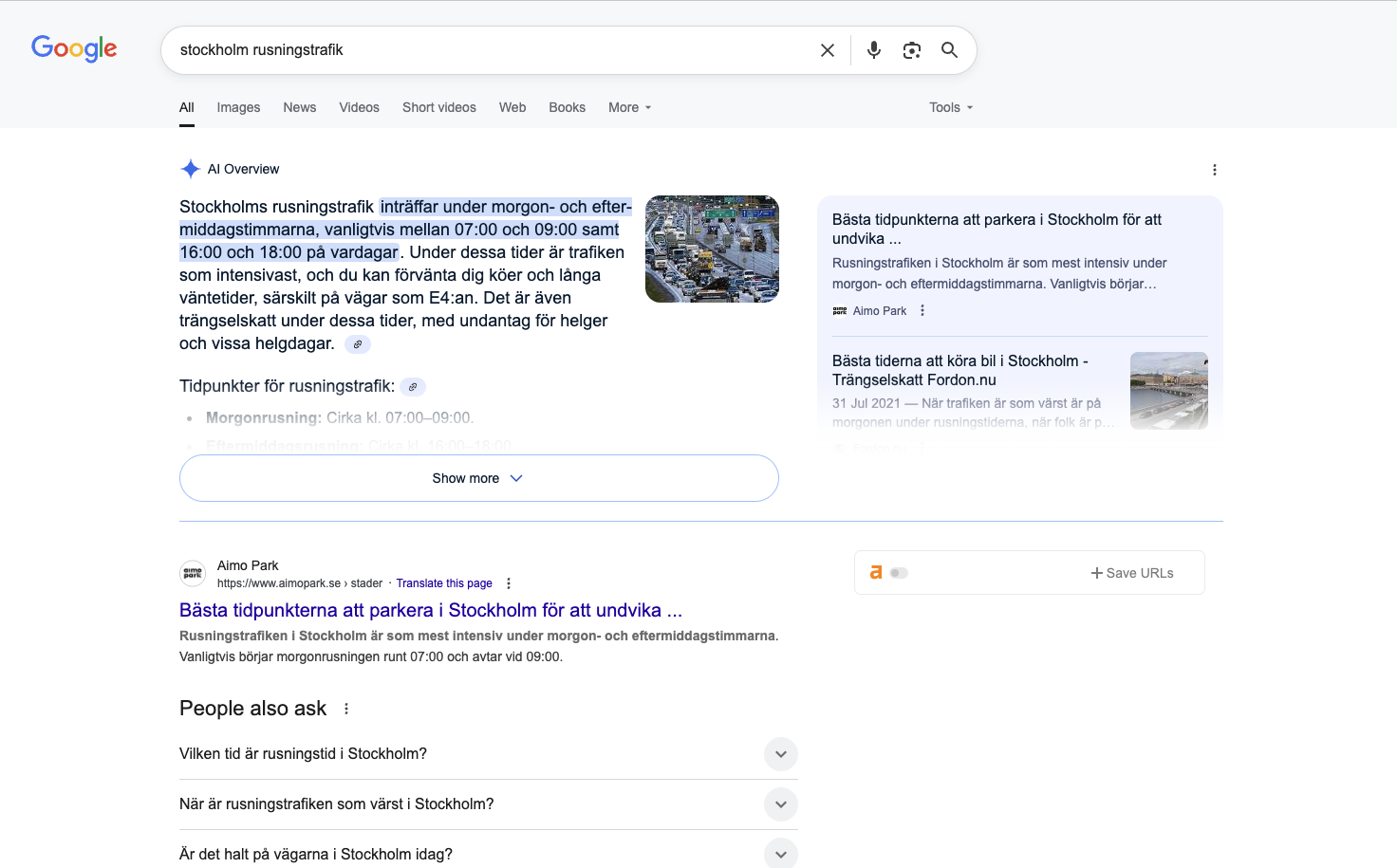Open the More search filters dropdown
This screenshot has height=868, width=1397.
(x=630, y=107)
